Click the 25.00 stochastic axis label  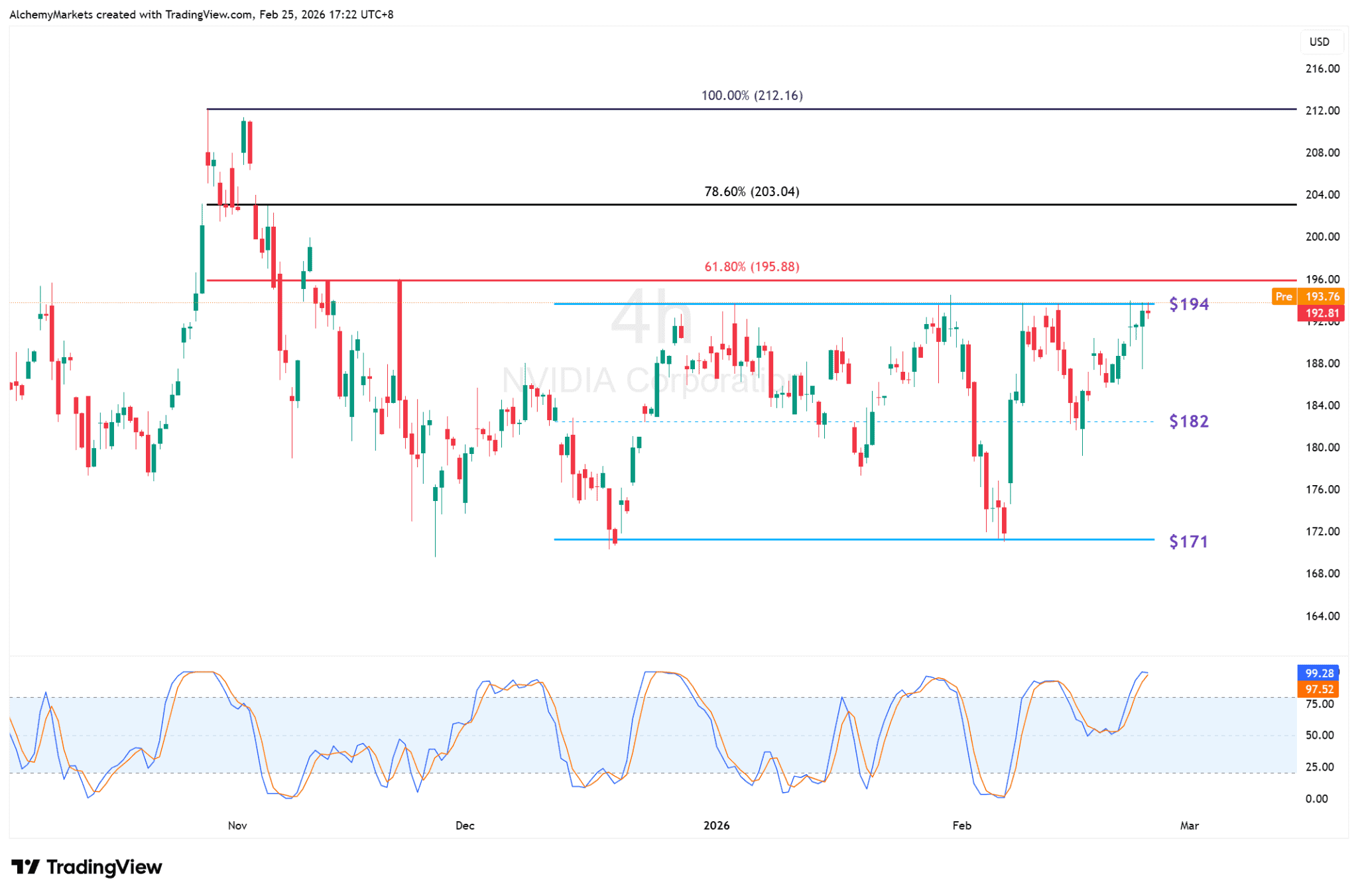point(1320,767)
